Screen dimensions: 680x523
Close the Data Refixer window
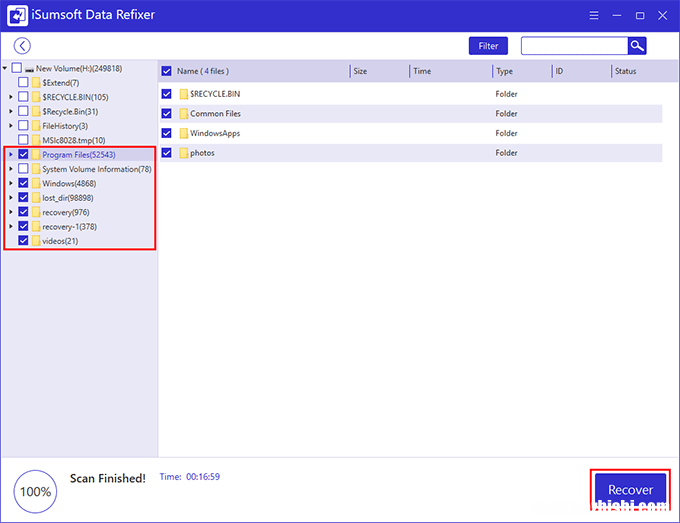[x=662, y=16]
